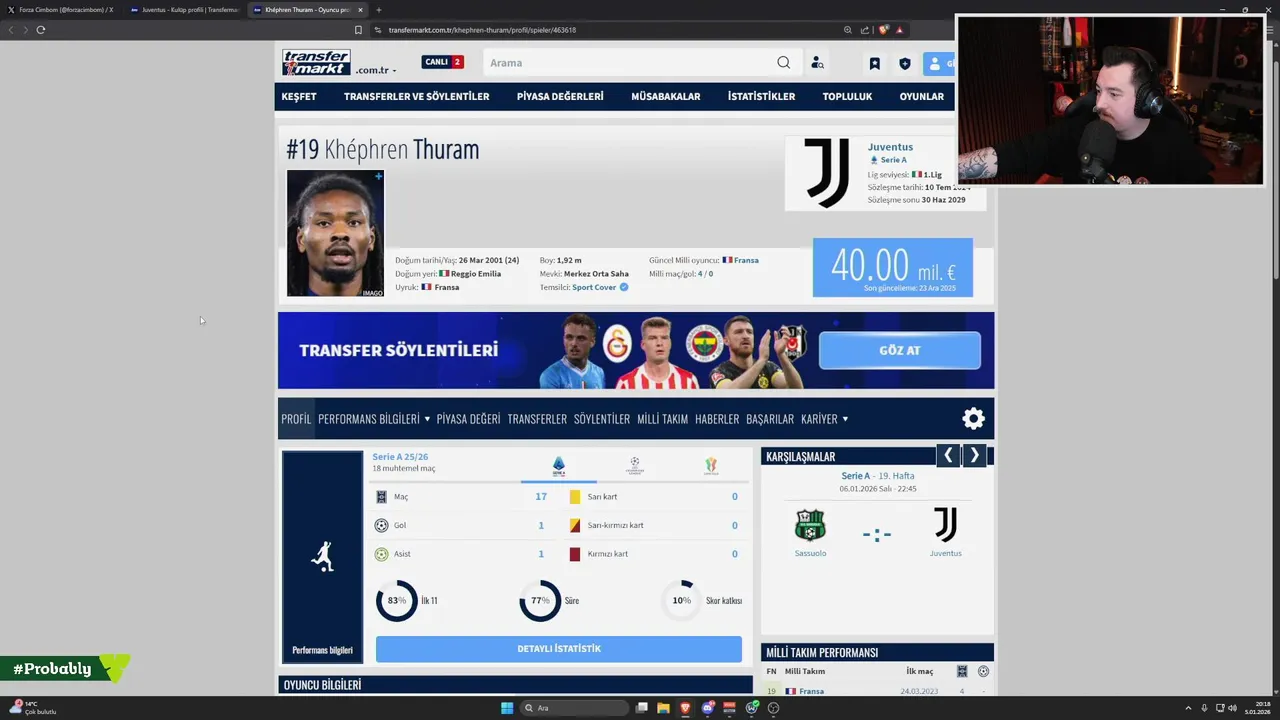1280x720 pixels.
Task: Select the BAŞARILAR tab
Action: [x=770, y=419]
